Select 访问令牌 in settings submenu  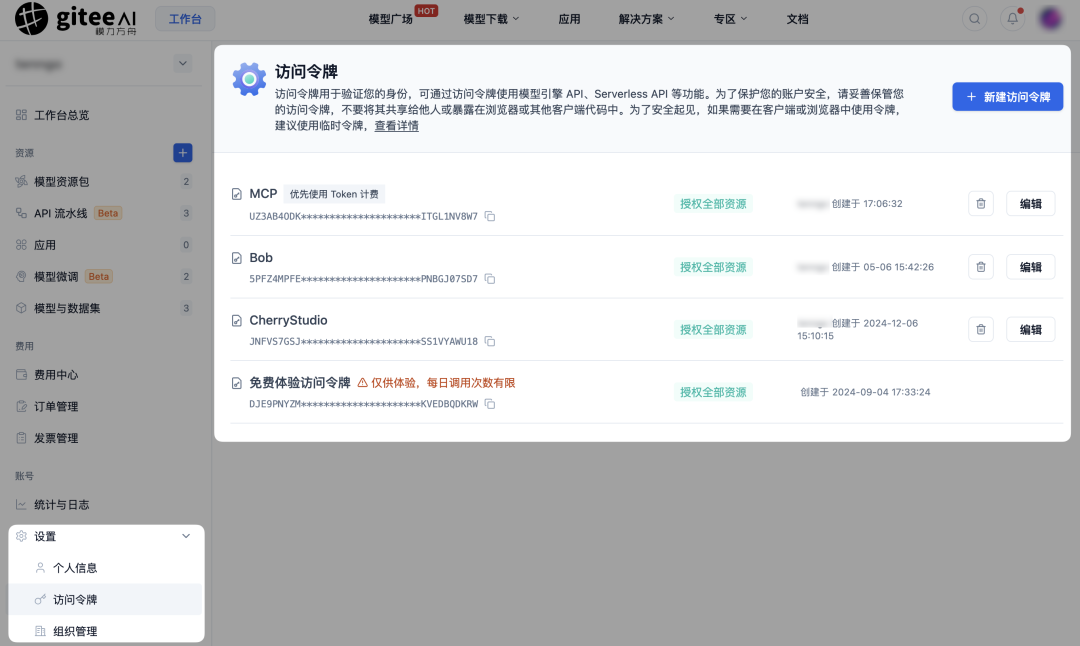point(105,600)
